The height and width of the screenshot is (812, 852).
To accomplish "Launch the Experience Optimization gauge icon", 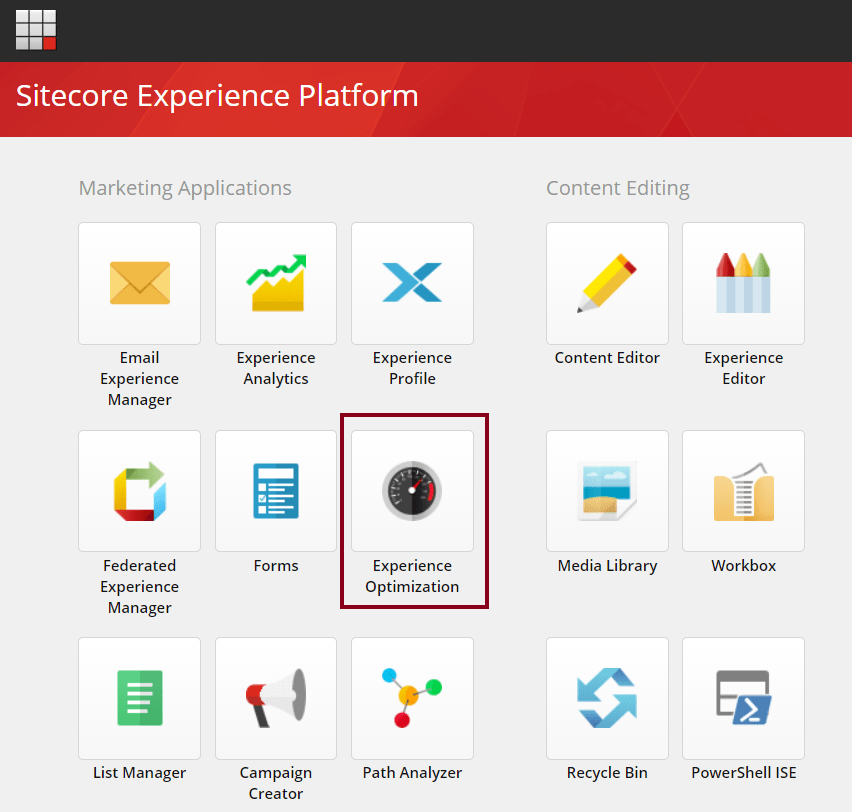I will coord(412,491).
